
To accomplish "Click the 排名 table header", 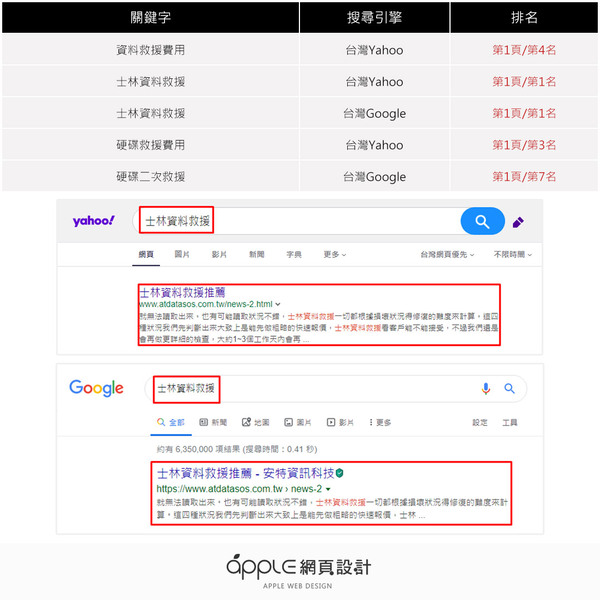I will [524, 17].
